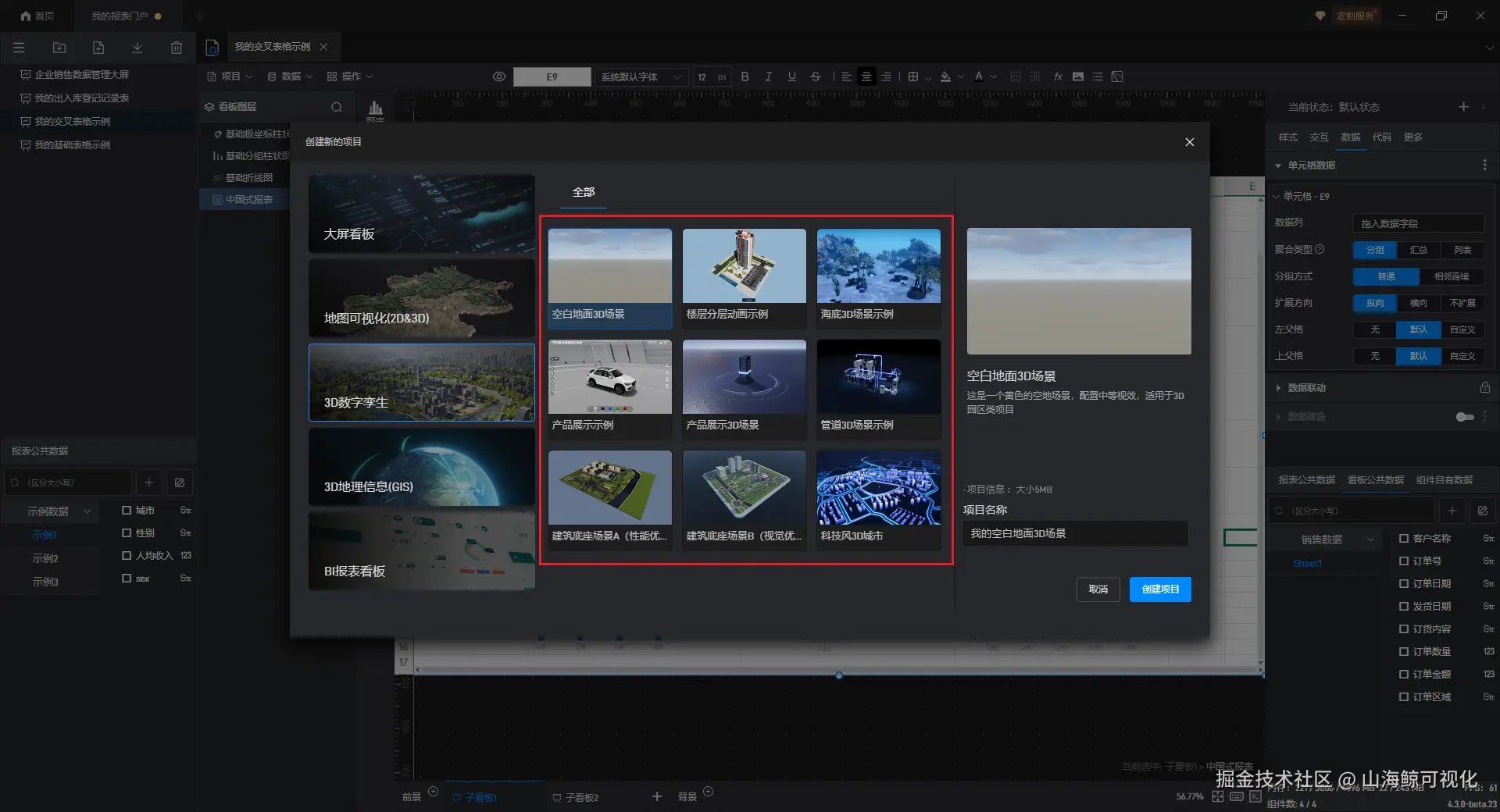Viewport: 1500px width, 812px height.
Task: Click the 取消 button
Action: 1098,589
